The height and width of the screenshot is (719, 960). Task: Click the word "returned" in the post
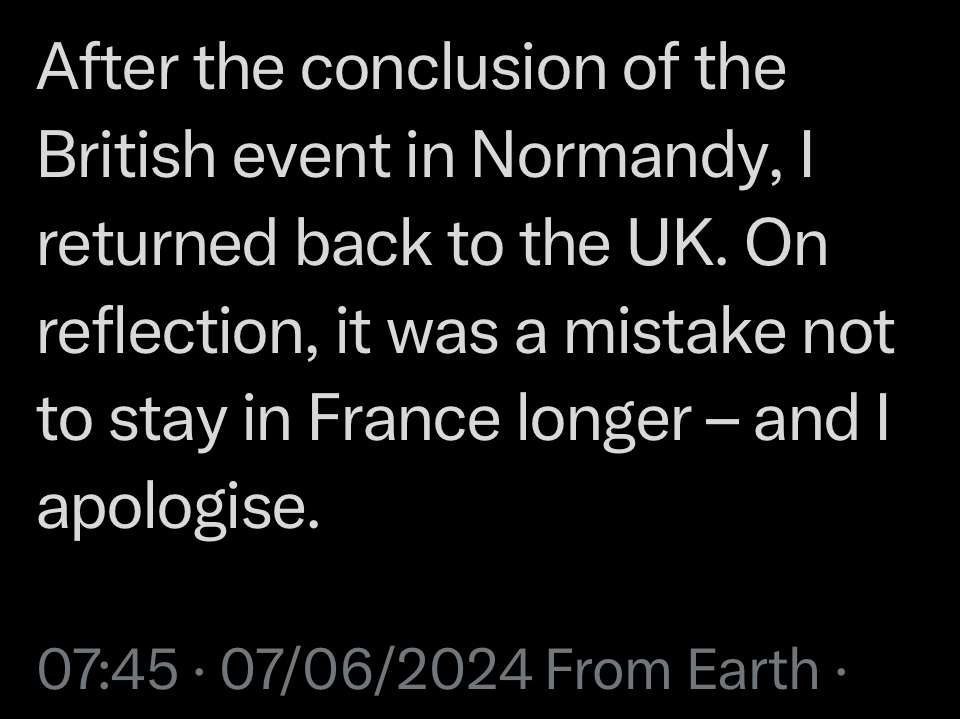tap(152, 245)
